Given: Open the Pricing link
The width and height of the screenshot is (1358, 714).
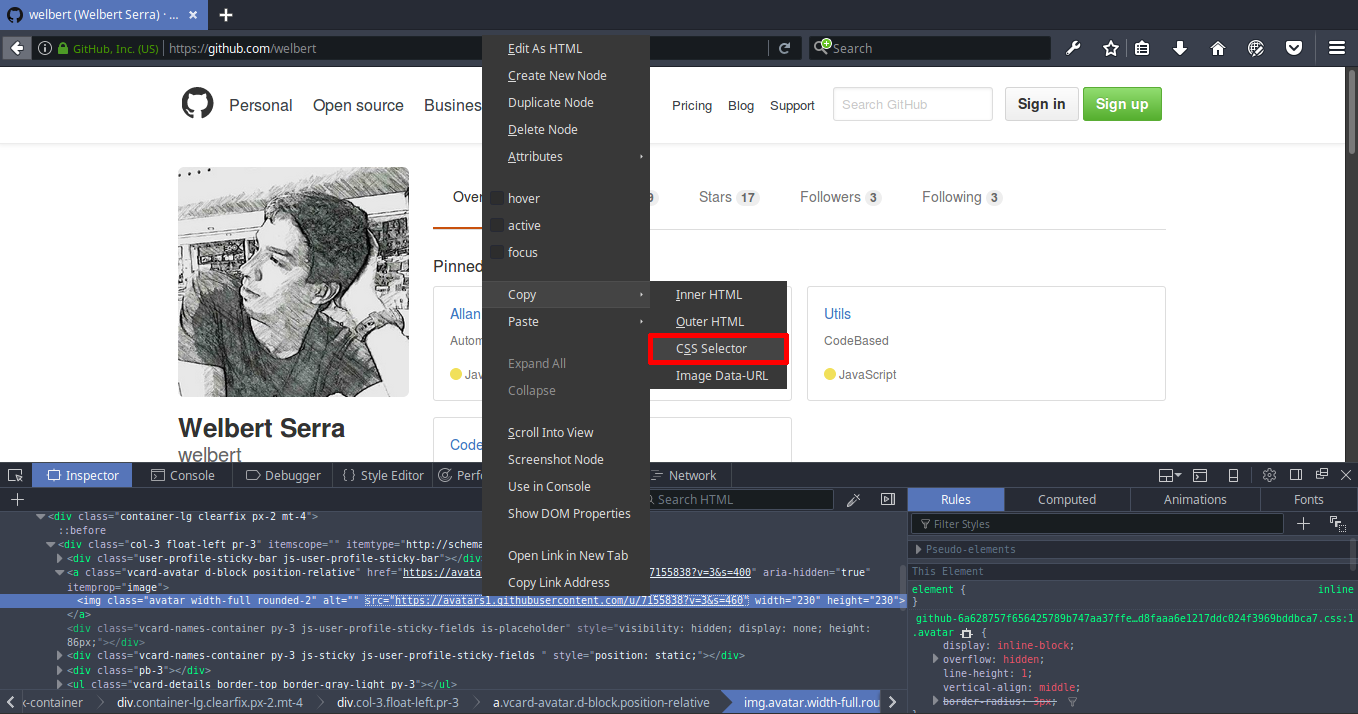Looking at the screenshot, I should 692,105.
